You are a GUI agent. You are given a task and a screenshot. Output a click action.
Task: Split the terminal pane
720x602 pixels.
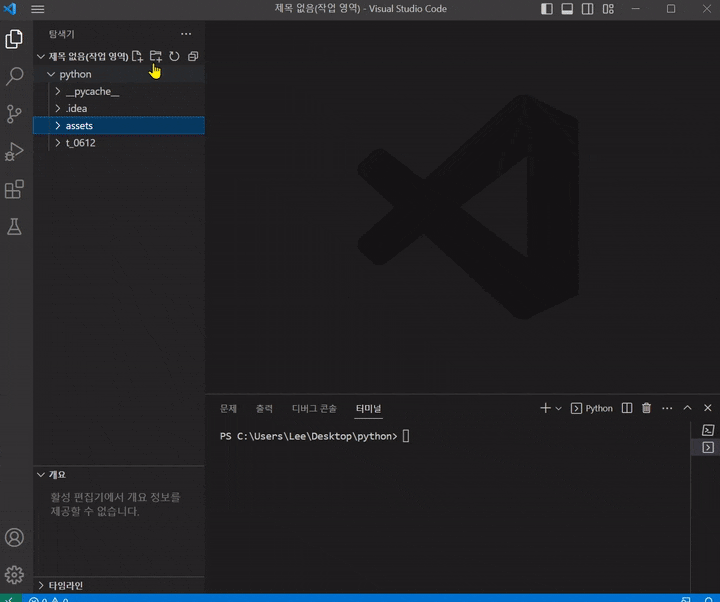point(627,408)
